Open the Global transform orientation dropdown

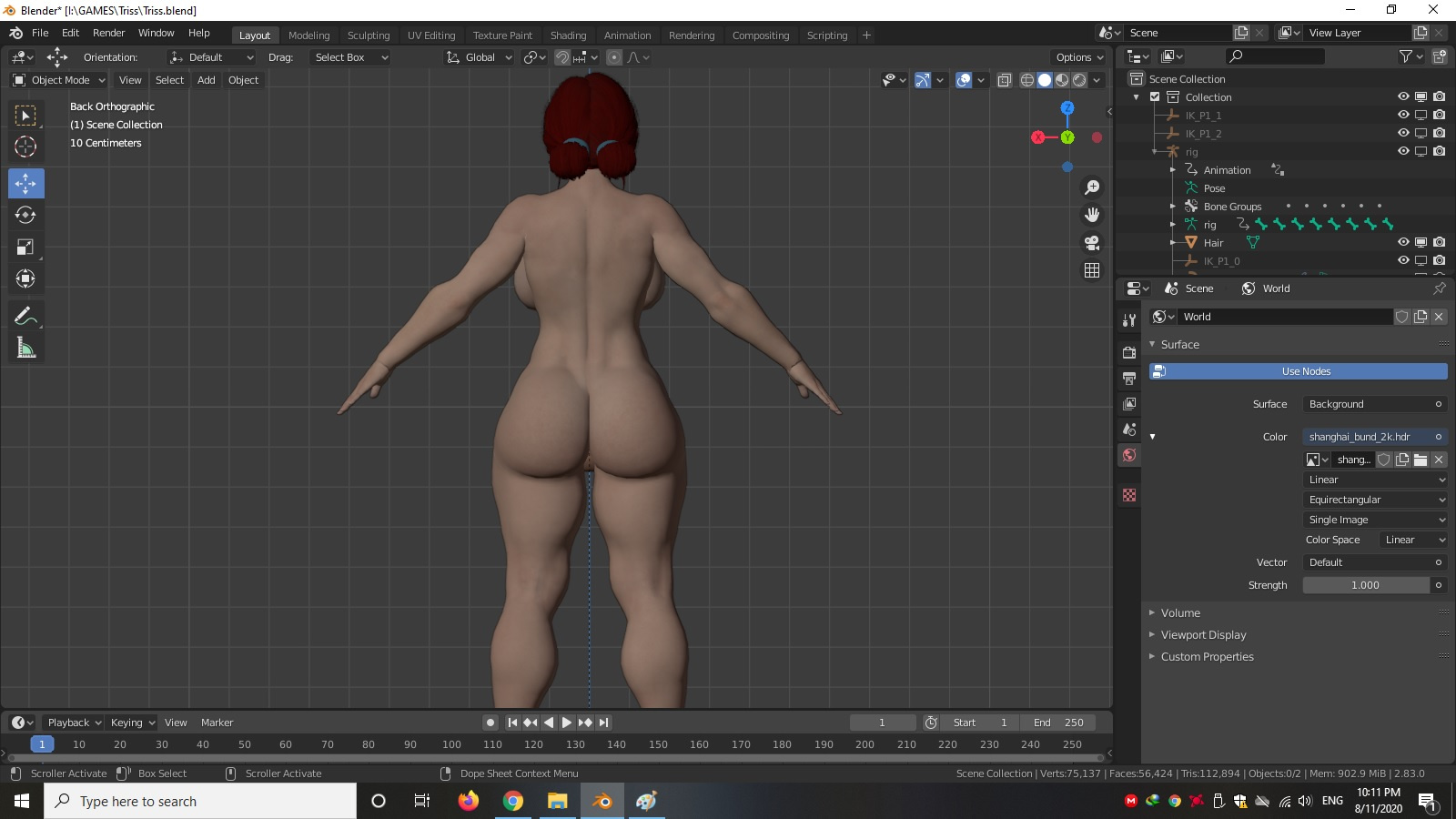coord(480,57)
